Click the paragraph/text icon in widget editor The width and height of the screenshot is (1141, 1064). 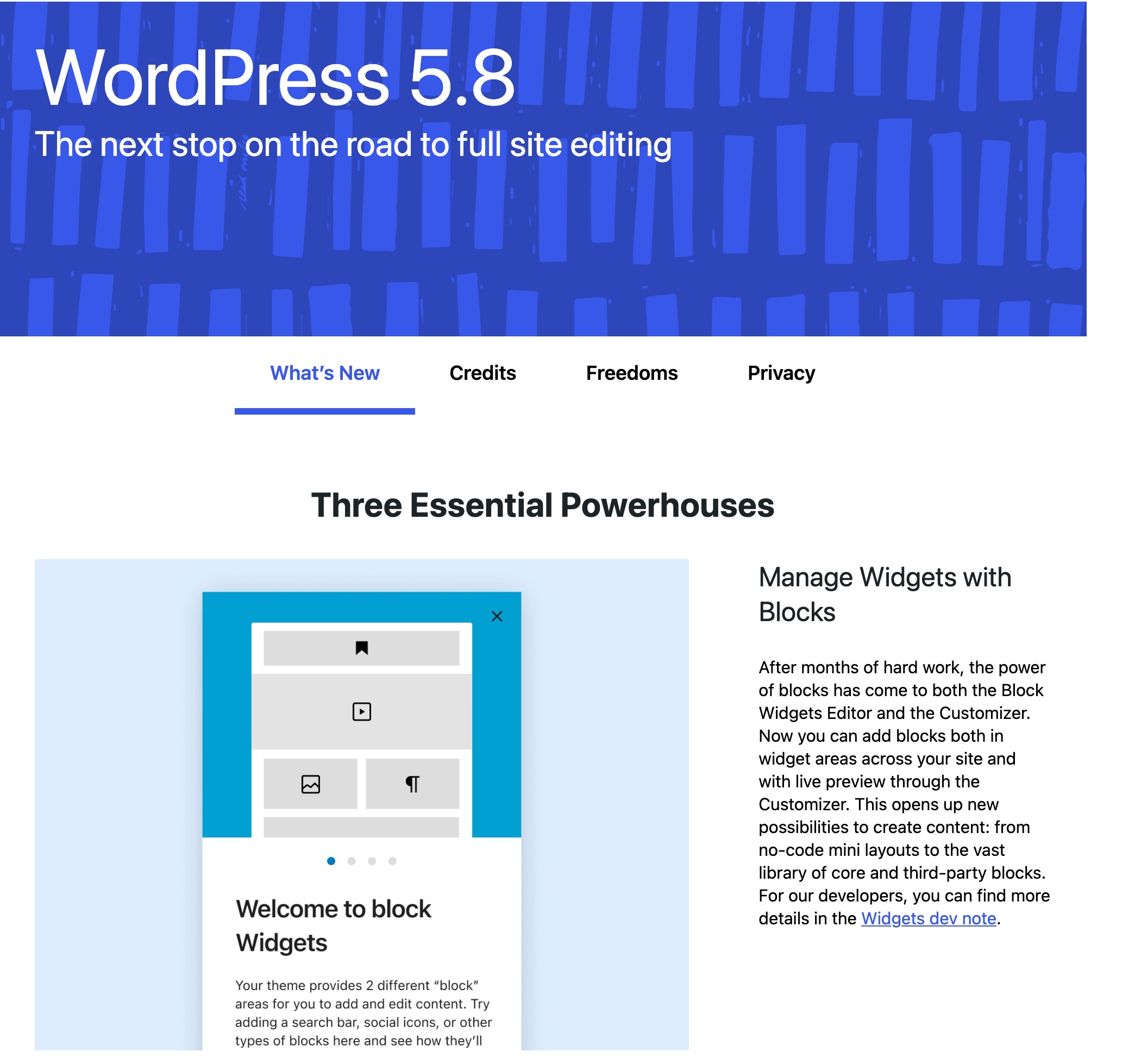click(x=411, y=784)
